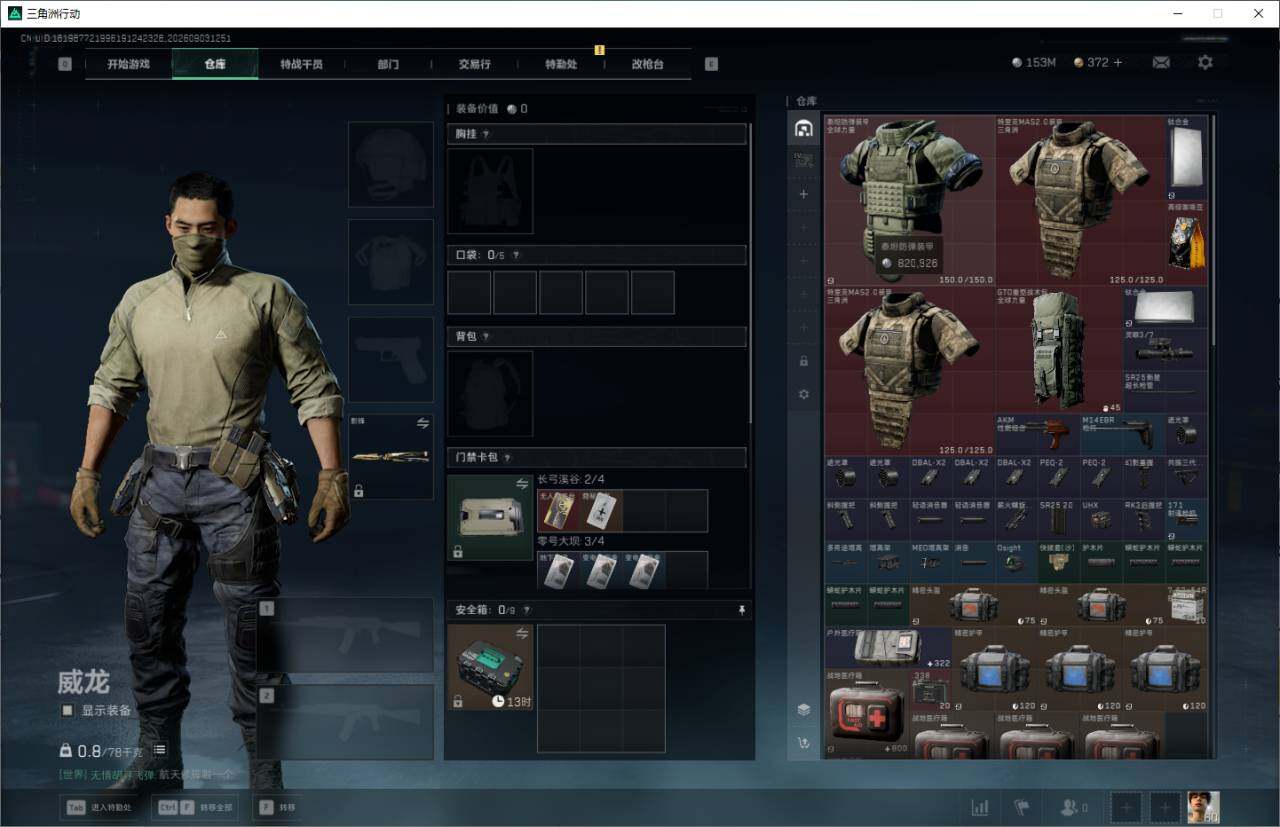Select the 战地医疗箱 with 800 points
This screenshot has width=1280, height=827.
click(x=867, y=712)
